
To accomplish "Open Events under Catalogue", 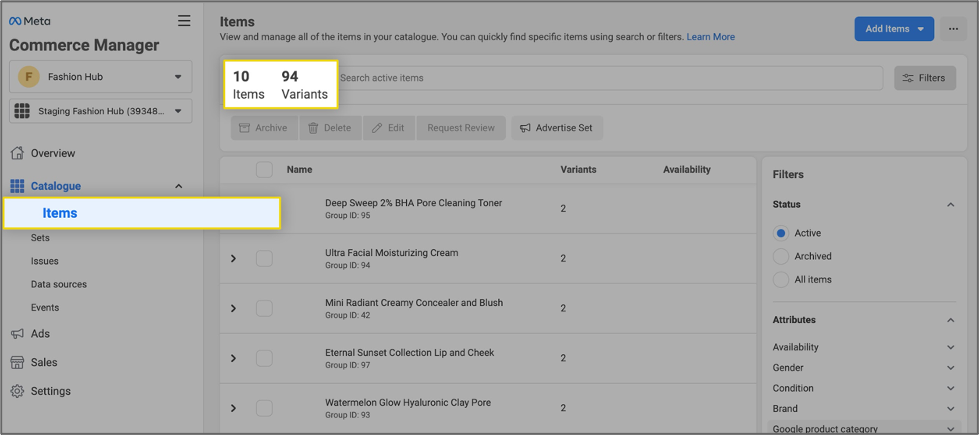I will (45, 307).
